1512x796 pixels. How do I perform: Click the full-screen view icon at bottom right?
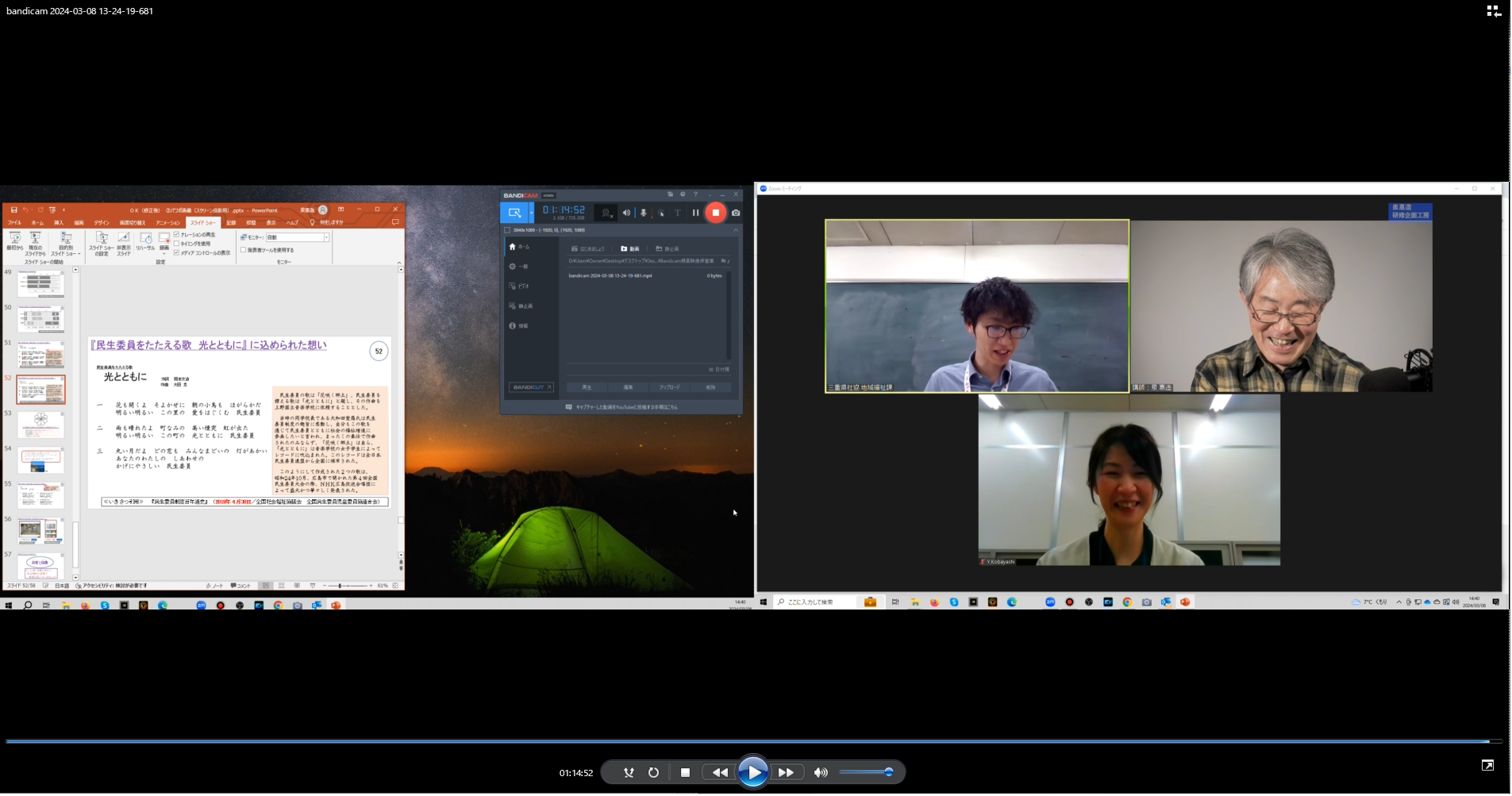click(1487, 766)
